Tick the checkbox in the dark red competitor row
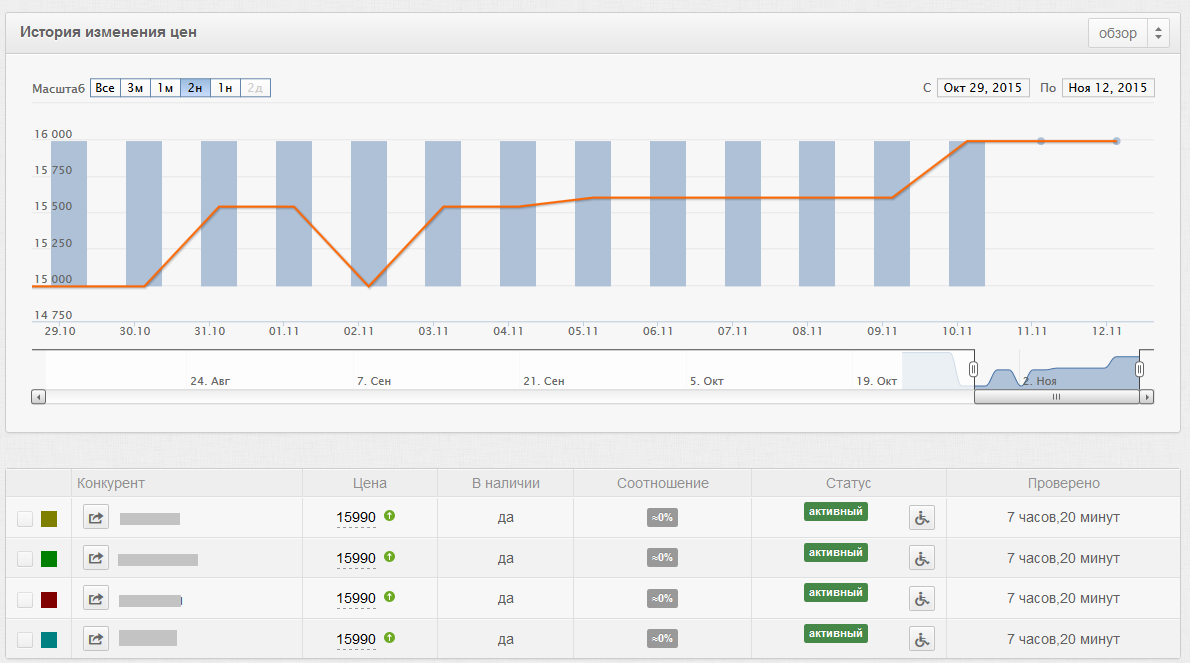 [x=25, y=599]
